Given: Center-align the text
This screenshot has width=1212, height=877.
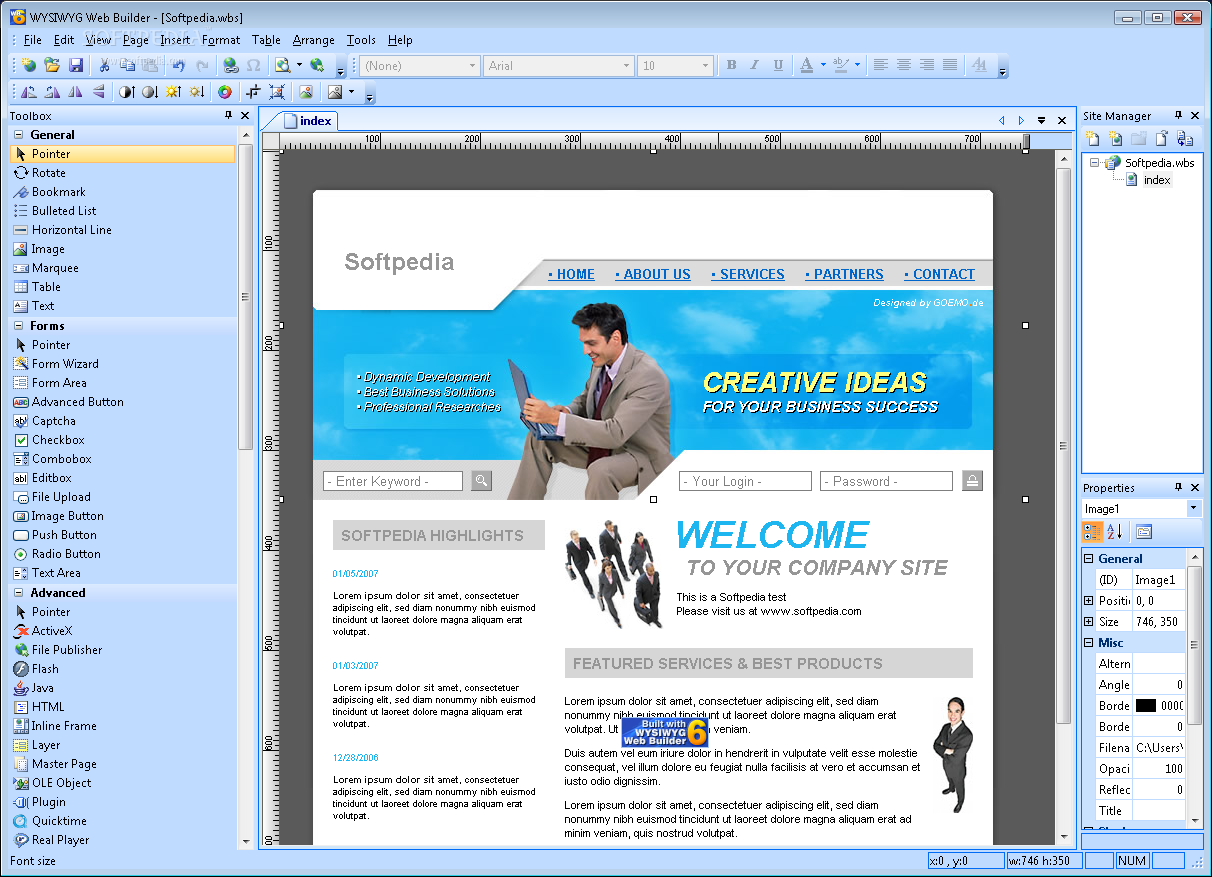Looking at the screenshot, I should 904,65.
